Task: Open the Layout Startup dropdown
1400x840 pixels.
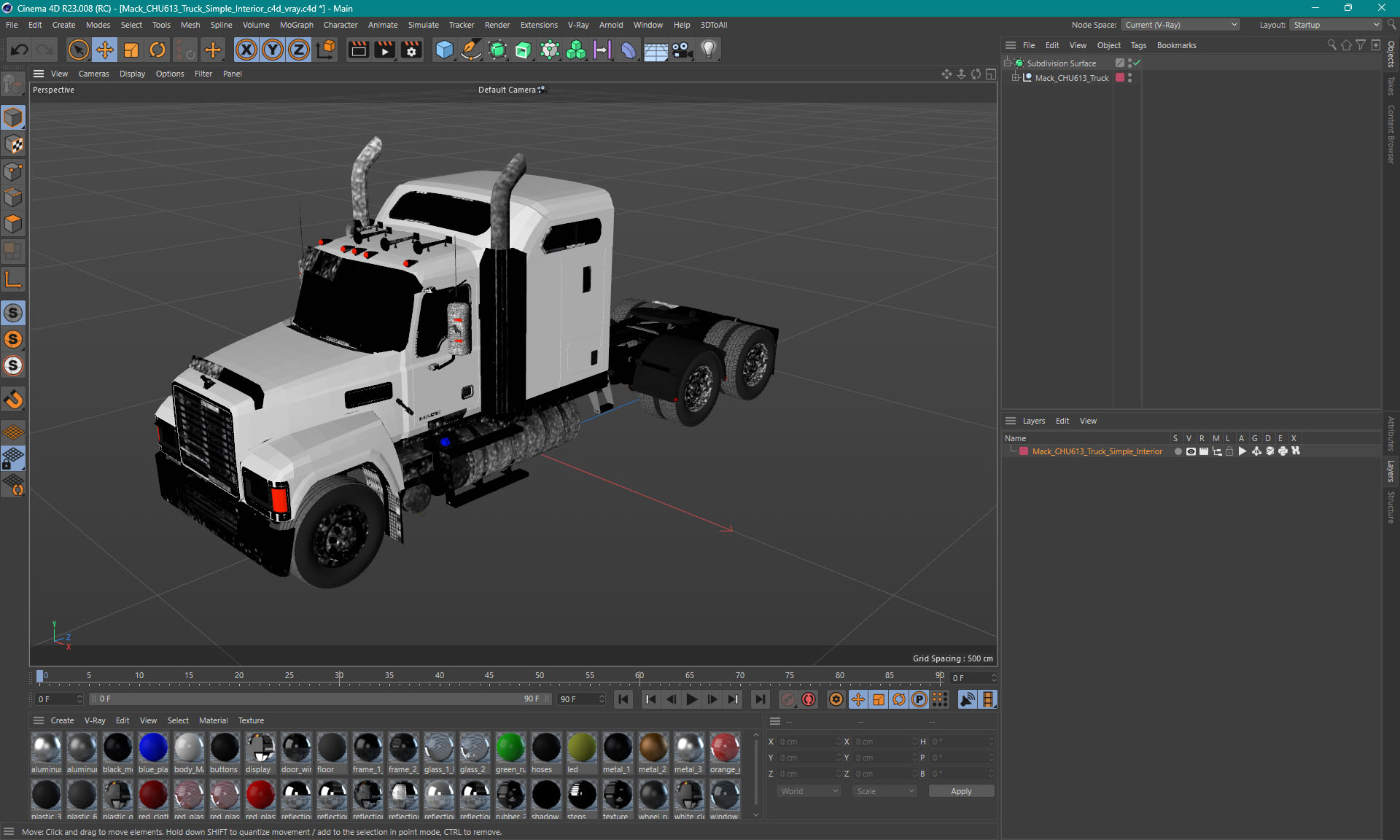Action: [x=1336, y=25]
